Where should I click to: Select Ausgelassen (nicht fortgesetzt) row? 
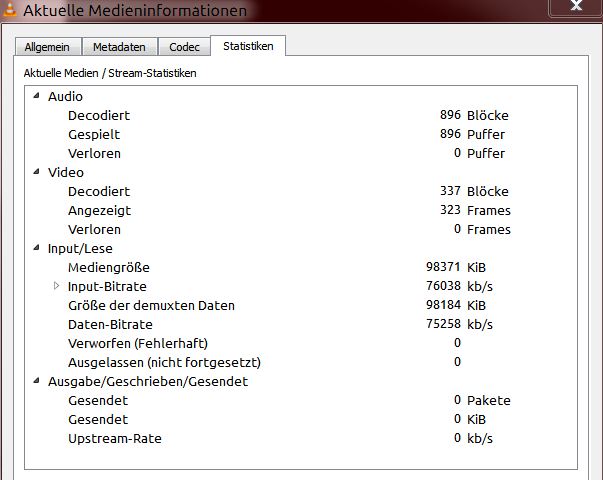301,362
